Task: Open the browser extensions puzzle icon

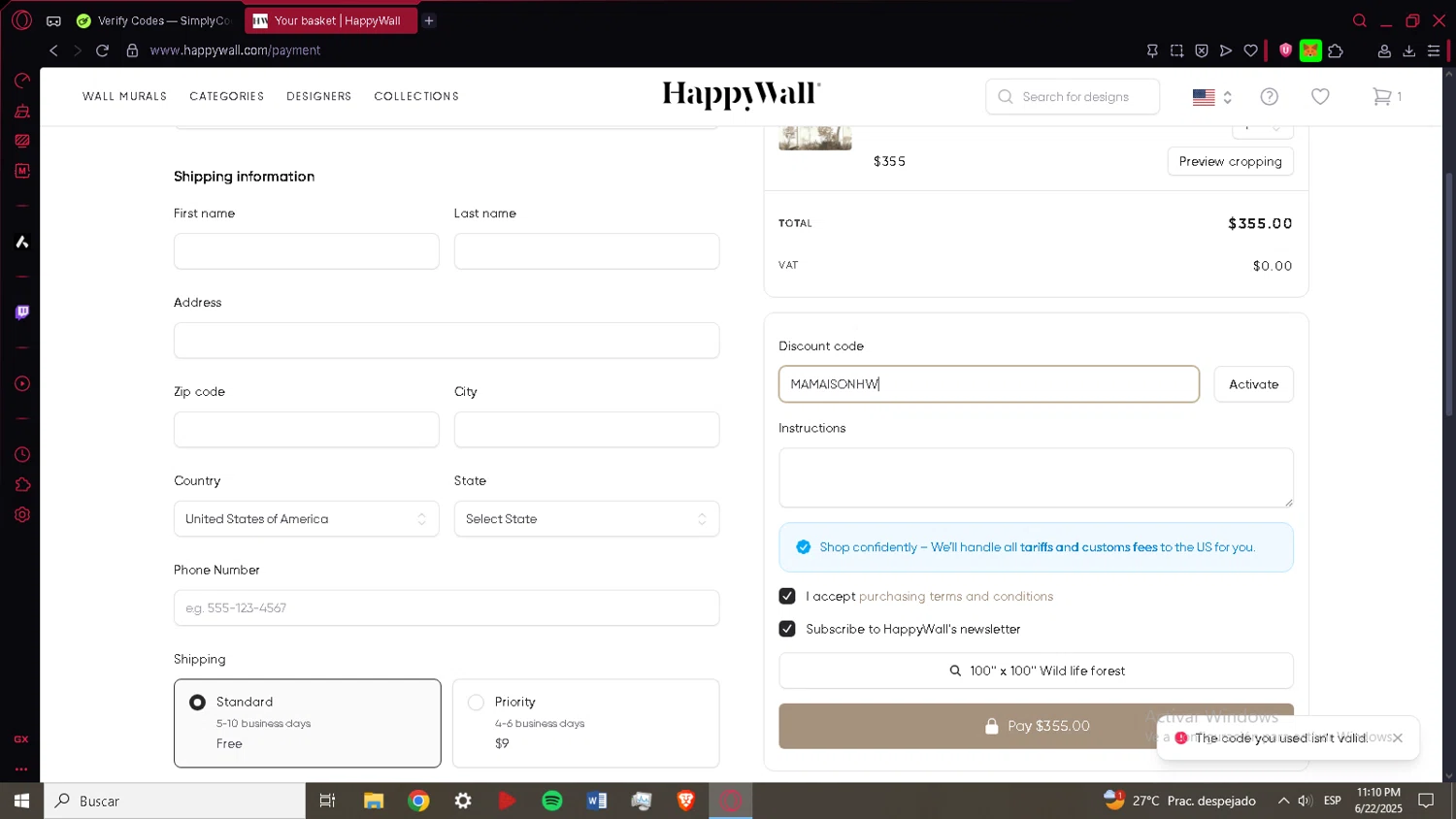Action: [1336, 50]
